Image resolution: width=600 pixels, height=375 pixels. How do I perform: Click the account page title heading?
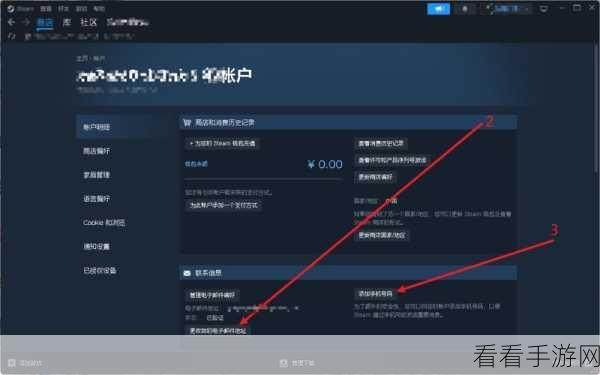pos(165,75)
